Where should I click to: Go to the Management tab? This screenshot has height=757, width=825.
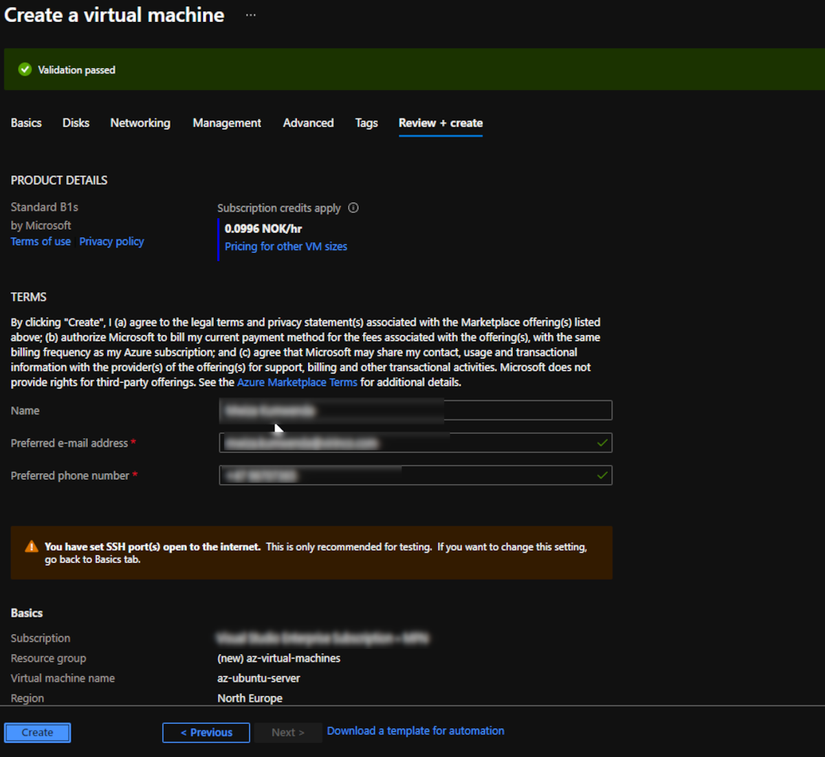pyautogui.click(x=227, y=123)
